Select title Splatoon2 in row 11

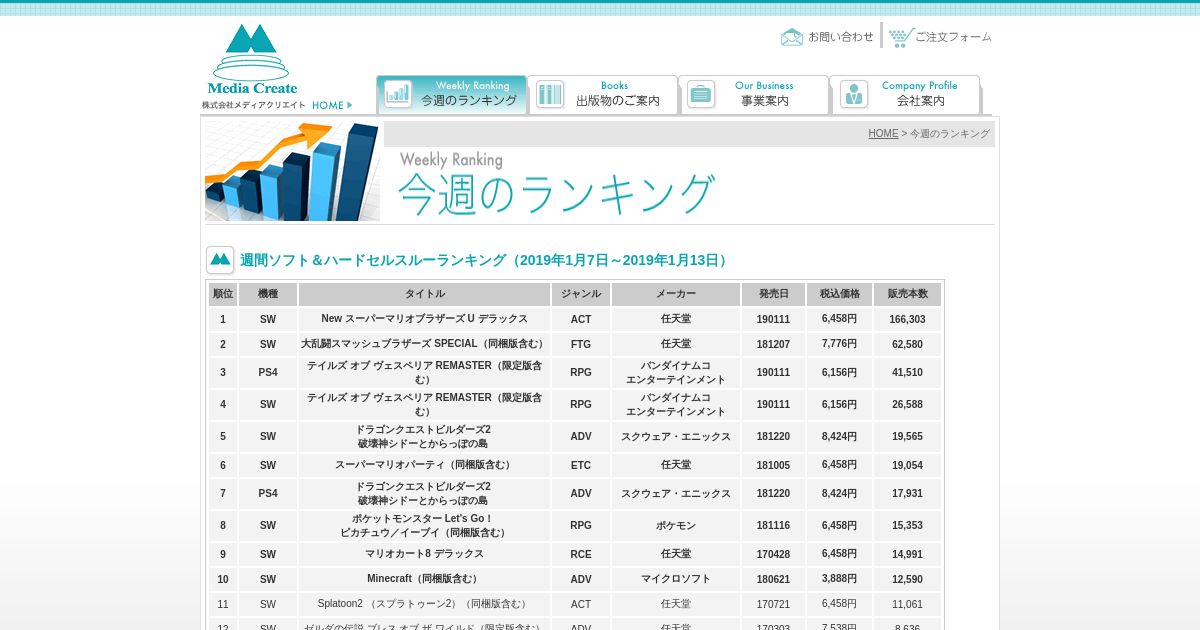[425, 604]
